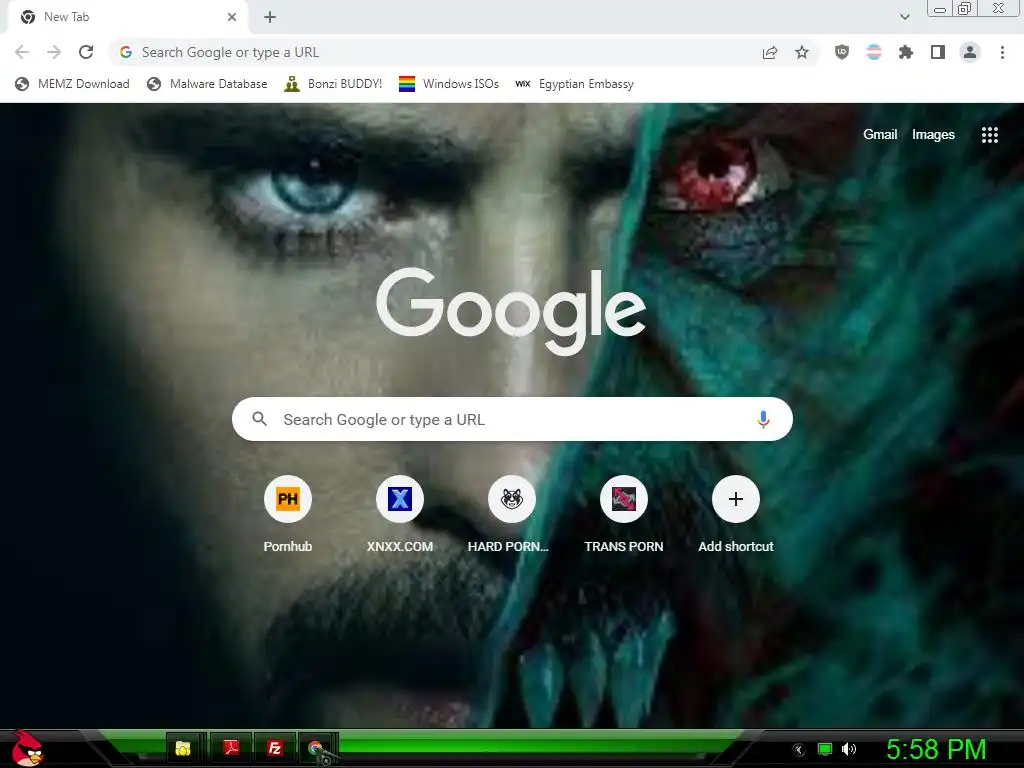Screen dimensions: 1024x768
Task: Go back using the back arrow
Action: (x=22, y=52)
